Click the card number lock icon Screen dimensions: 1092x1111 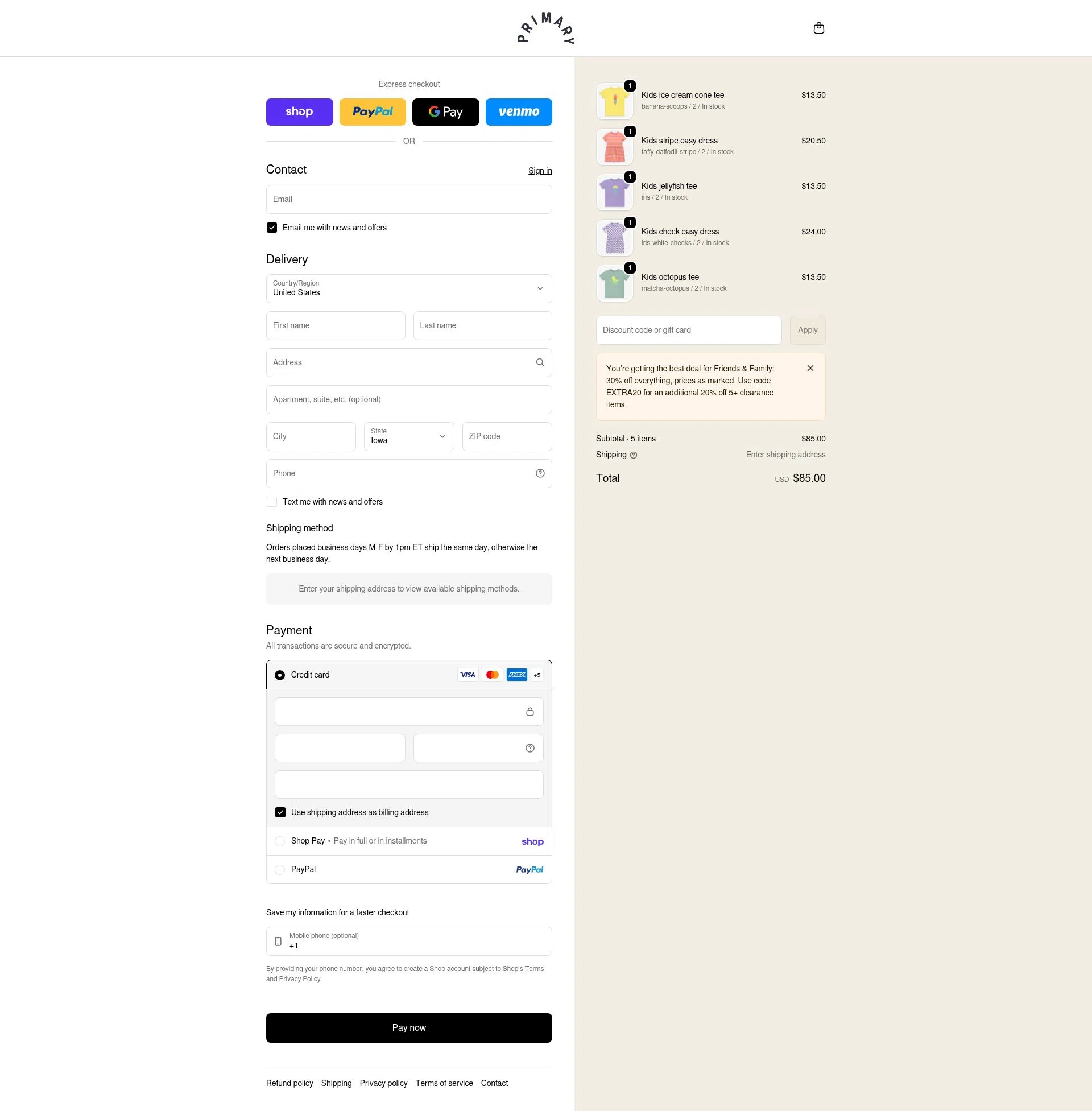tap(530, 711)
